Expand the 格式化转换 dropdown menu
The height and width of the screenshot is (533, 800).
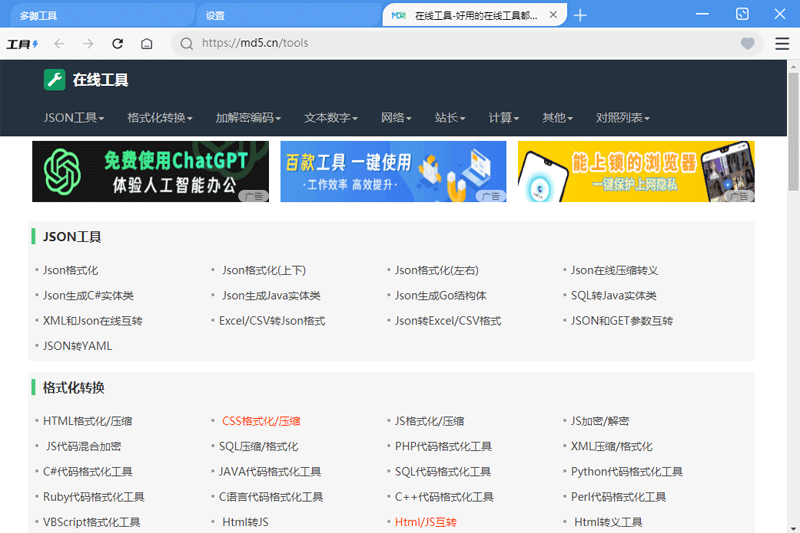[160, 118]
